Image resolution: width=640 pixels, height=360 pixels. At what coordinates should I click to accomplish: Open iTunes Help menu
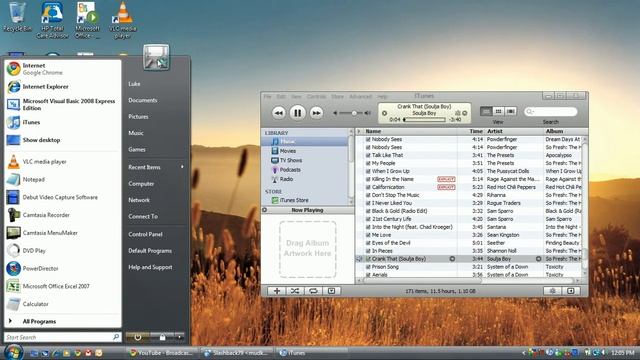pos(382,97)
